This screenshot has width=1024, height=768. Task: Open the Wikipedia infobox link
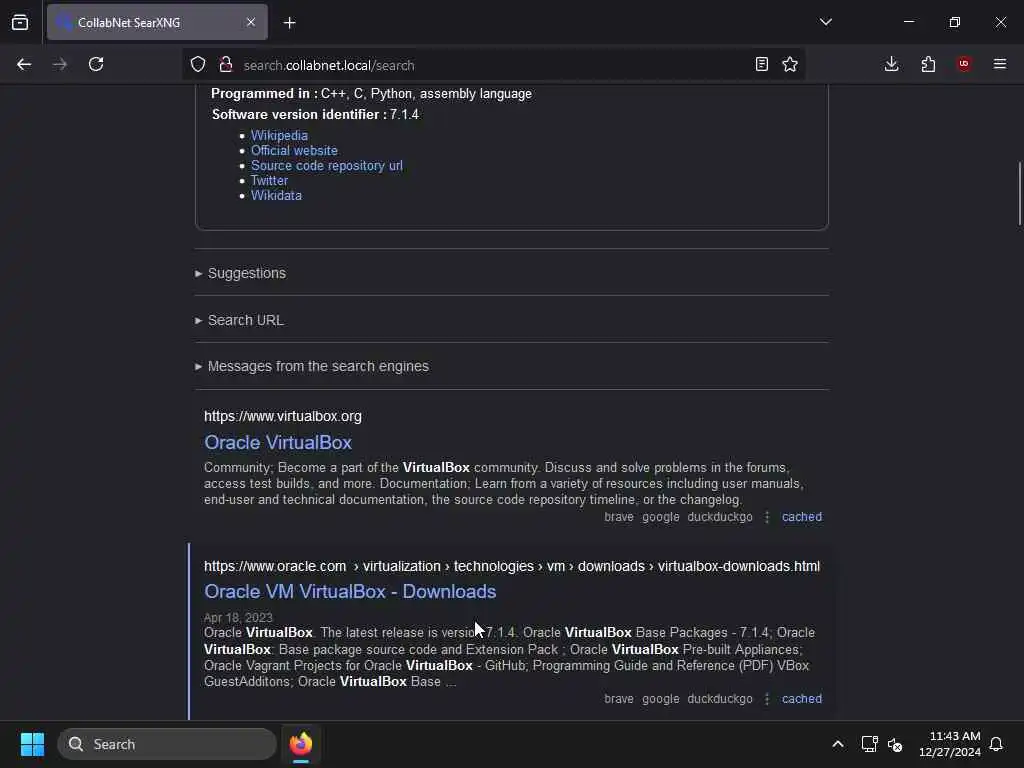pyautogui.click(x=279, y=135)
